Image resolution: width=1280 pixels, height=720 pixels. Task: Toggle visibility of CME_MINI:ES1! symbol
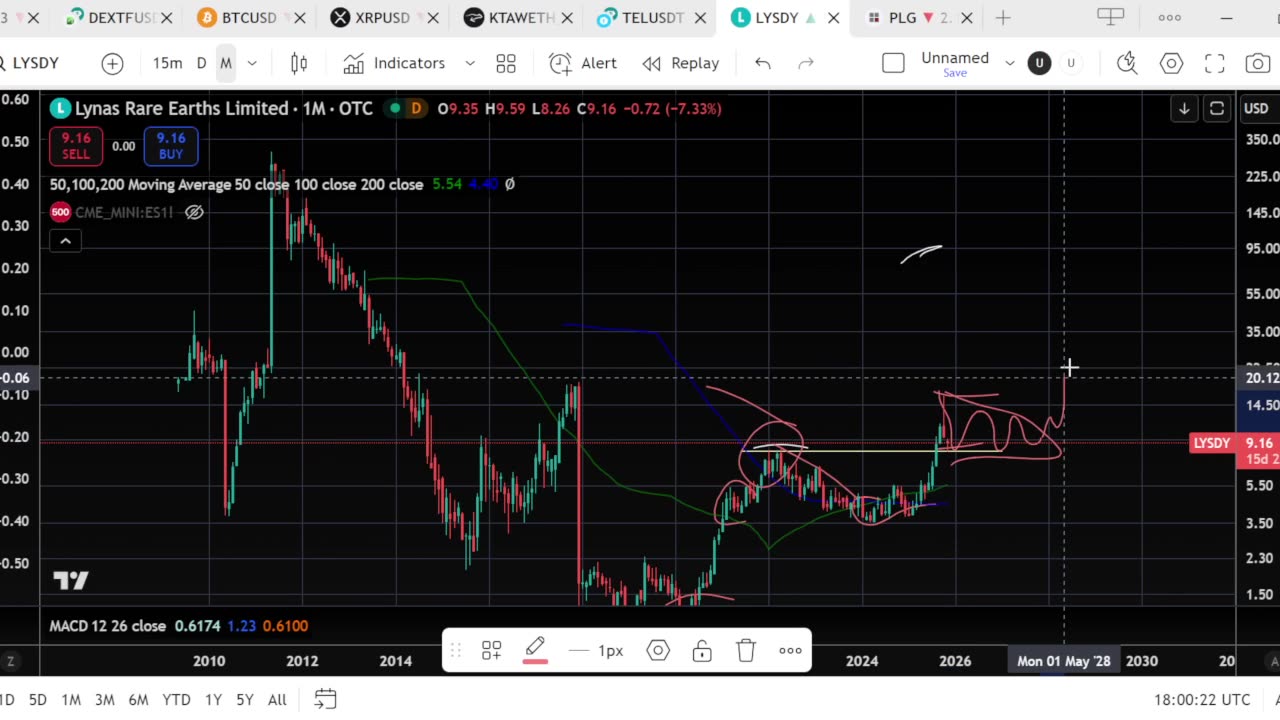click(x=194, y=212)
